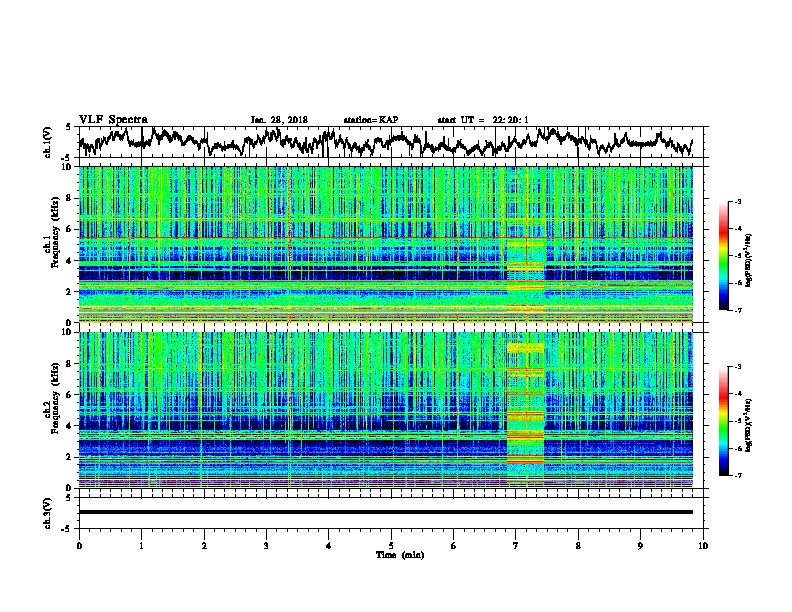
Task: Click the red horizontal line in ch.1 spectrogram
Action: click(x=385, y=237)
